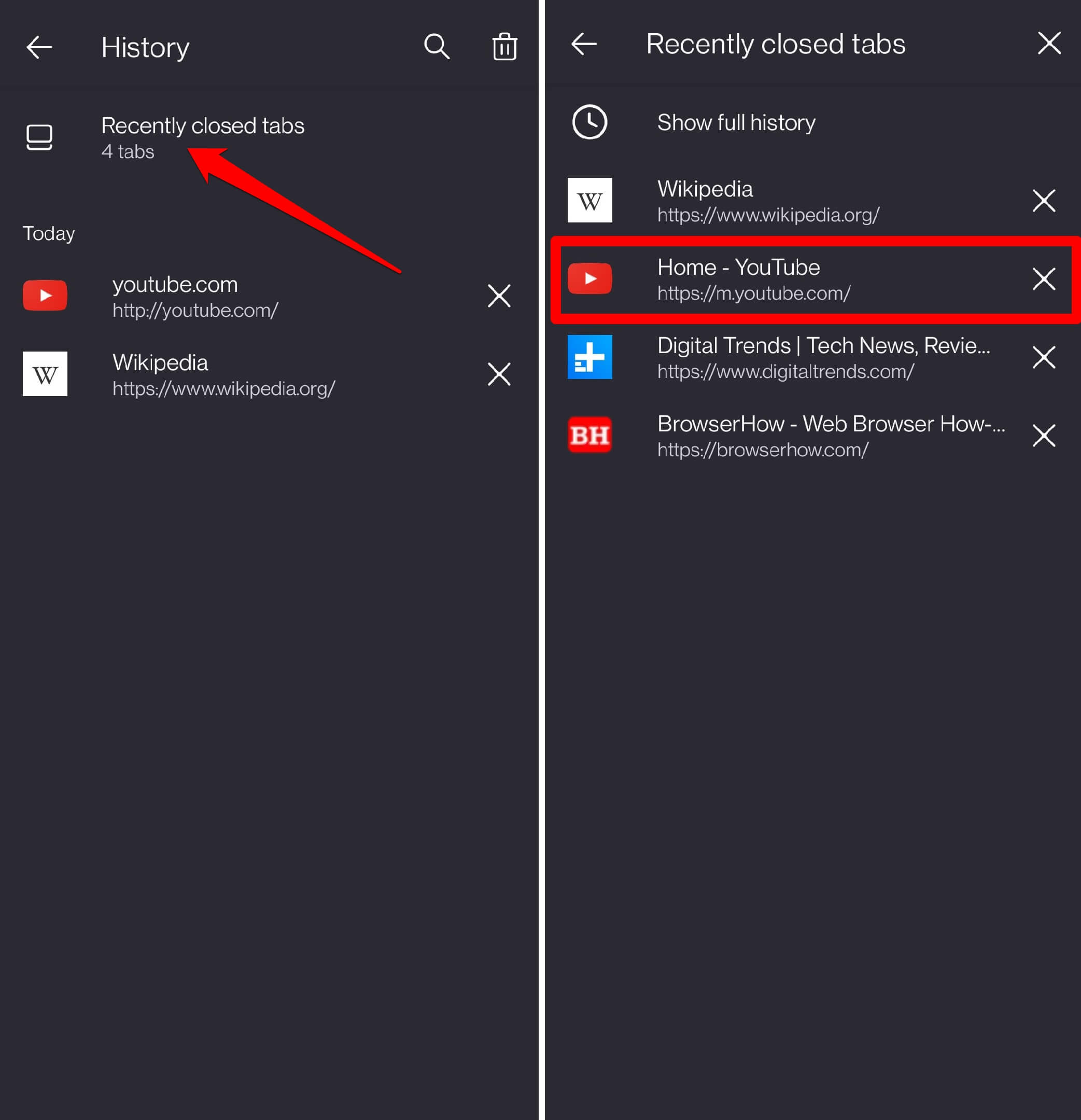Screen dimensions: 1081x1120
Task: Select the '4 tabs' count label
Action: (x=128, y=151)
